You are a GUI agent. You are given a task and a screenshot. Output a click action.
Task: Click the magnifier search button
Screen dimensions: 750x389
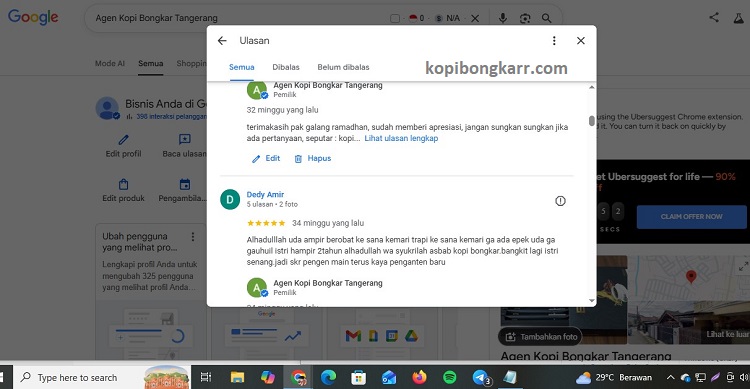(x=546, y=18)
